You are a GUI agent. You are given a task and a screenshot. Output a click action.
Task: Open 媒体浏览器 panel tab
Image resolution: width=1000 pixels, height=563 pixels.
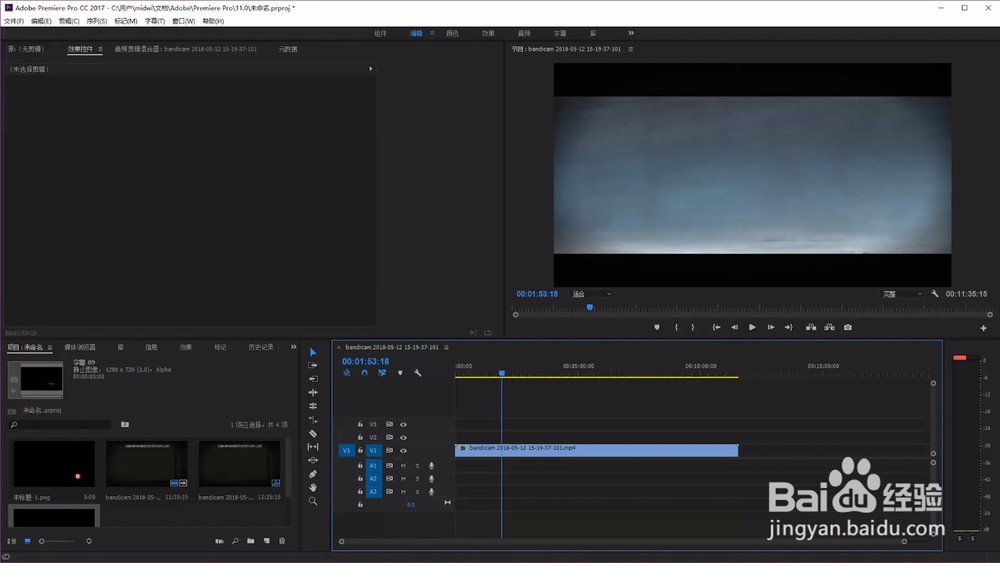(80, 347)
